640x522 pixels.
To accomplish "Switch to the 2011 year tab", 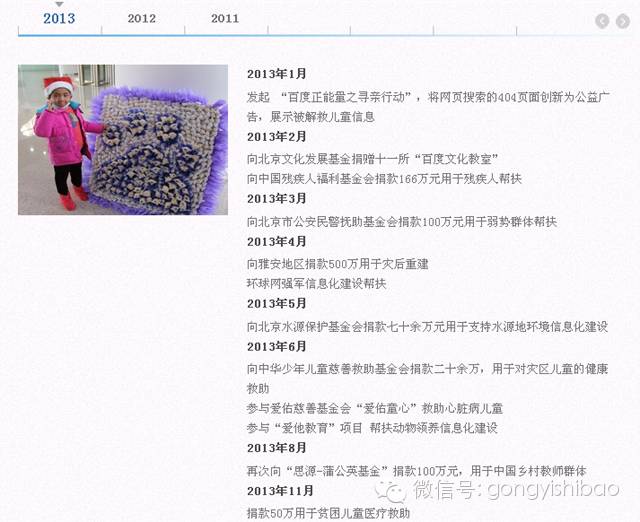I will tap(225, 18).
